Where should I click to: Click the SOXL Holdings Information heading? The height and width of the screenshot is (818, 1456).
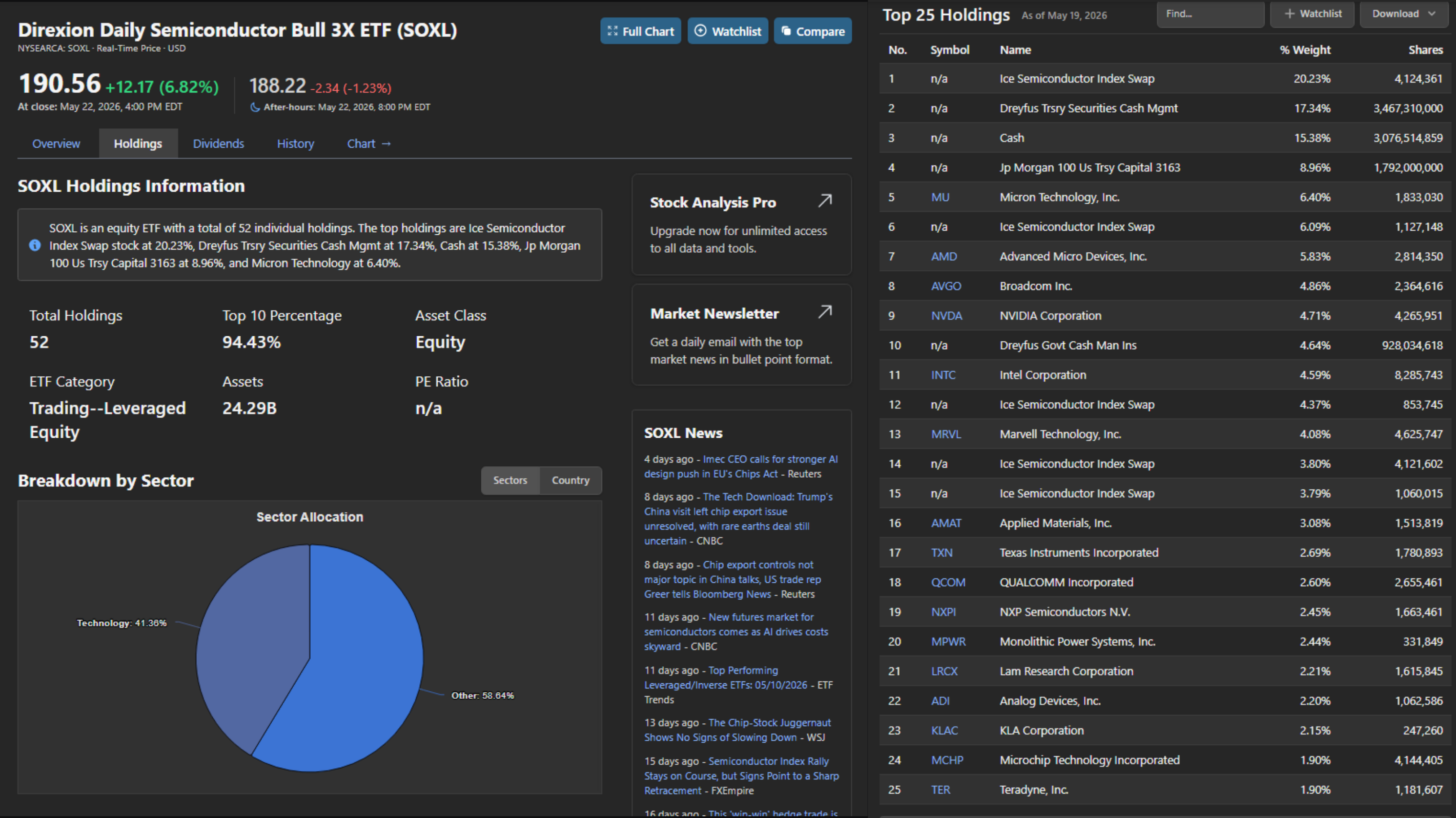pyautogui.click(x=131, y=186)
